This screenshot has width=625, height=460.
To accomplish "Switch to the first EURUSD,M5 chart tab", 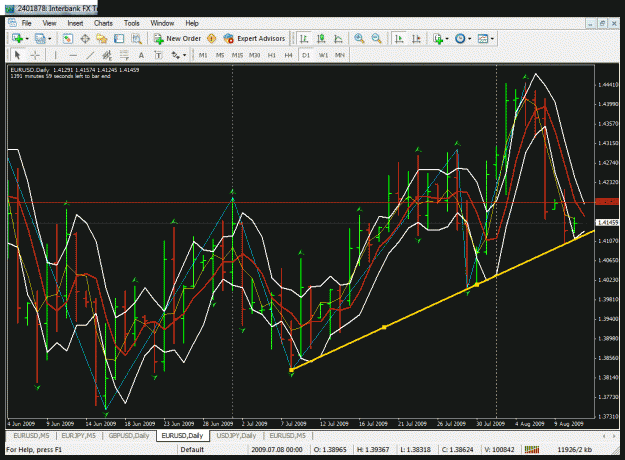I will tap(31, 436).
